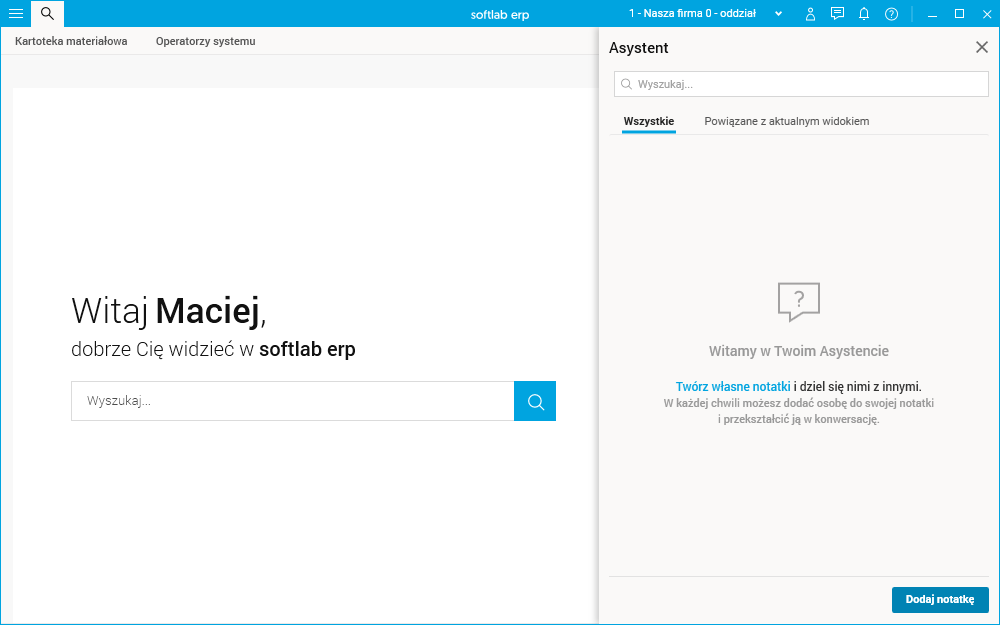Click the blue search button on welcome page

point(535,401)
